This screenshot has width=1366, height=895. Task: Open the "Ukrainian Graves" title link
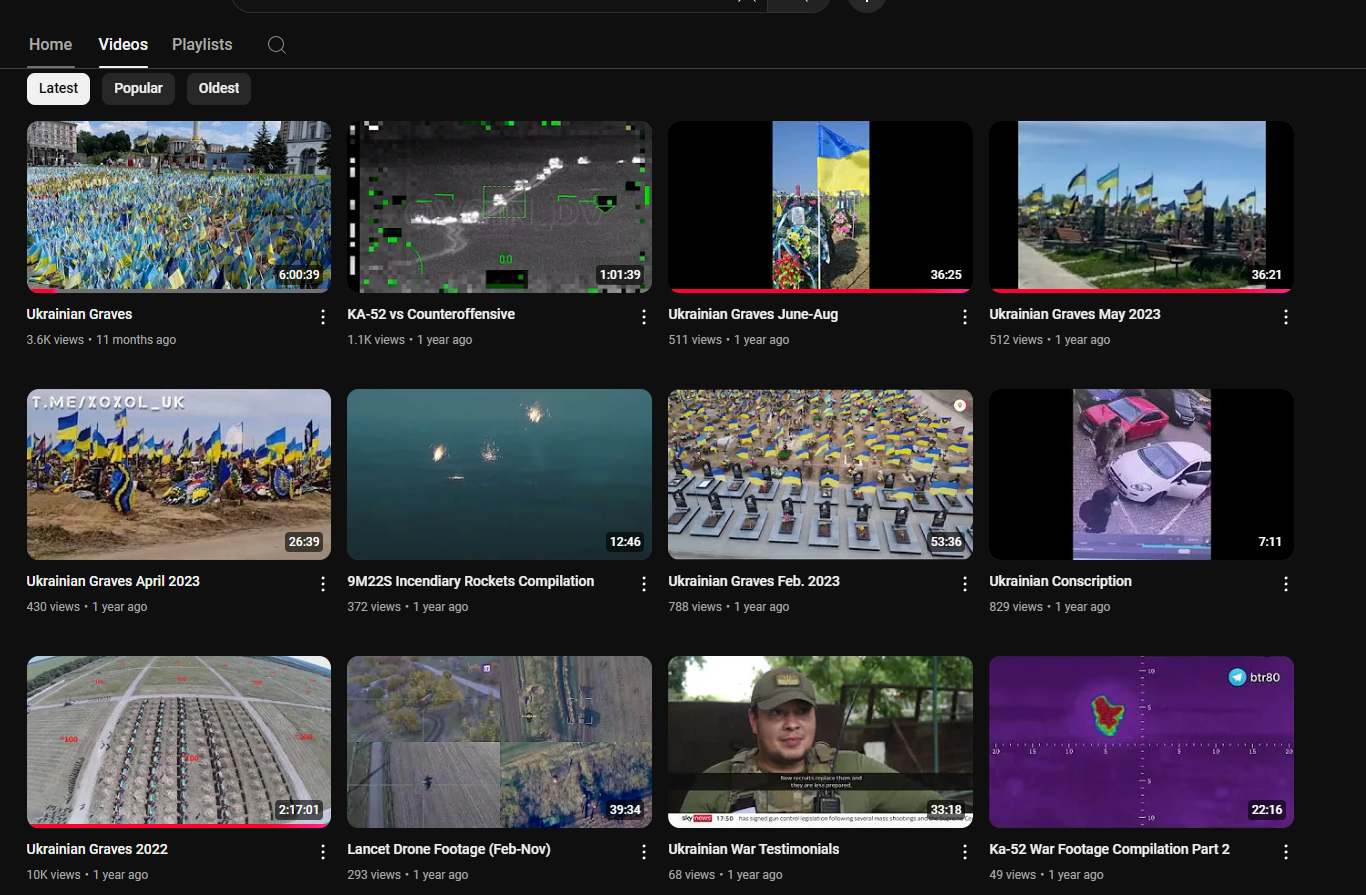pyautogui.click(x=79, y=314)
